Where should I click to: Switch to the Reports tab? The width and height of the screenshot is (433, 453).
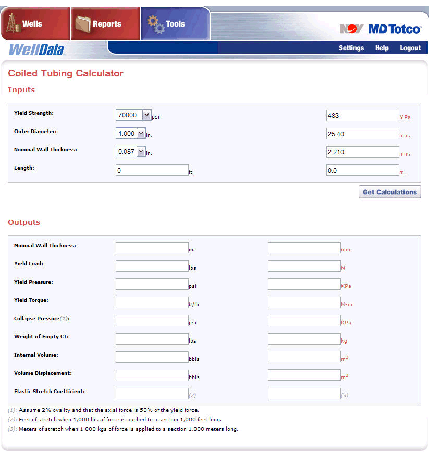105,23
